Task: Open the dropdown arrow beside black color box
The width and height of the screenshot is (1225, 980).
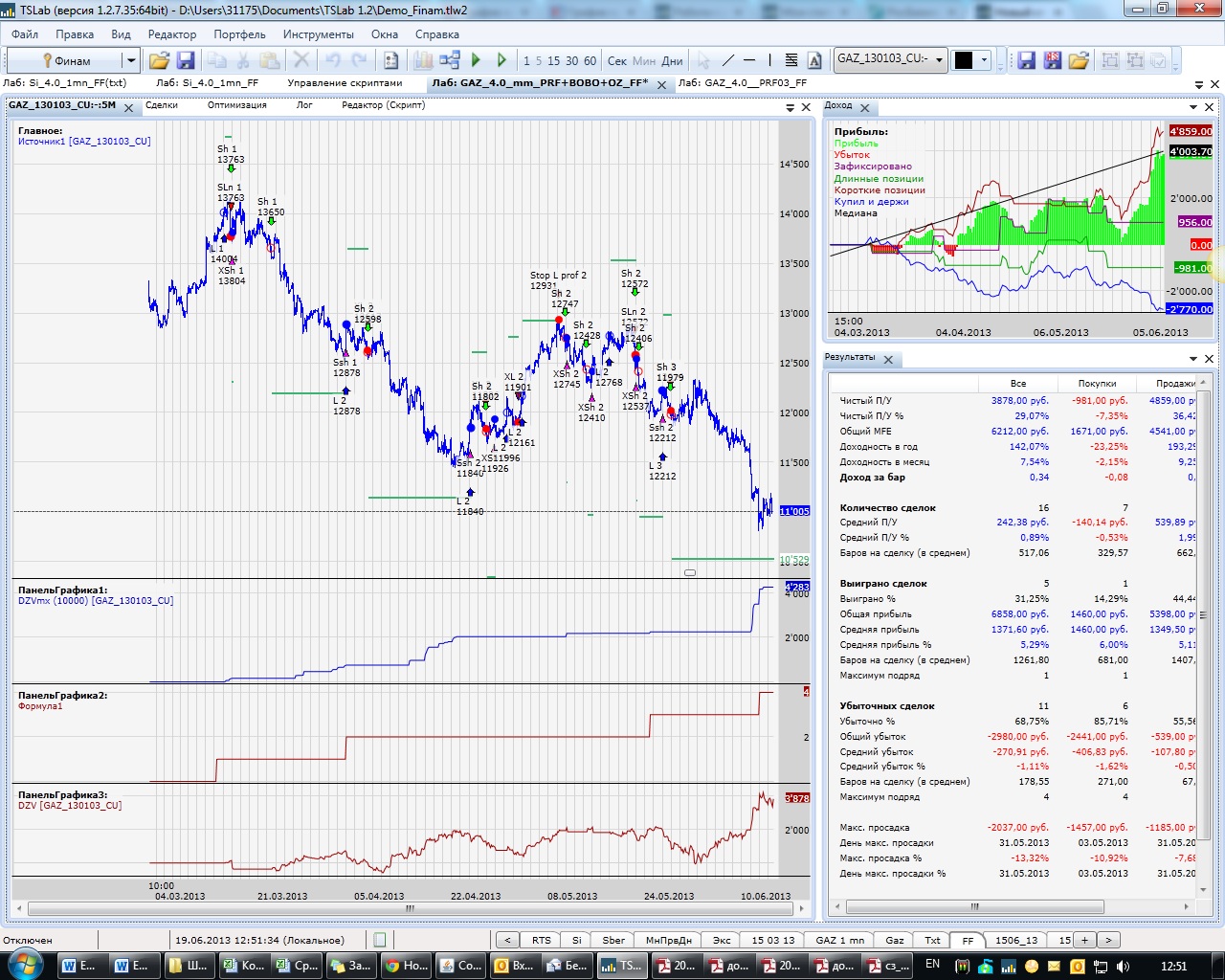Action: tap(983, 60)
